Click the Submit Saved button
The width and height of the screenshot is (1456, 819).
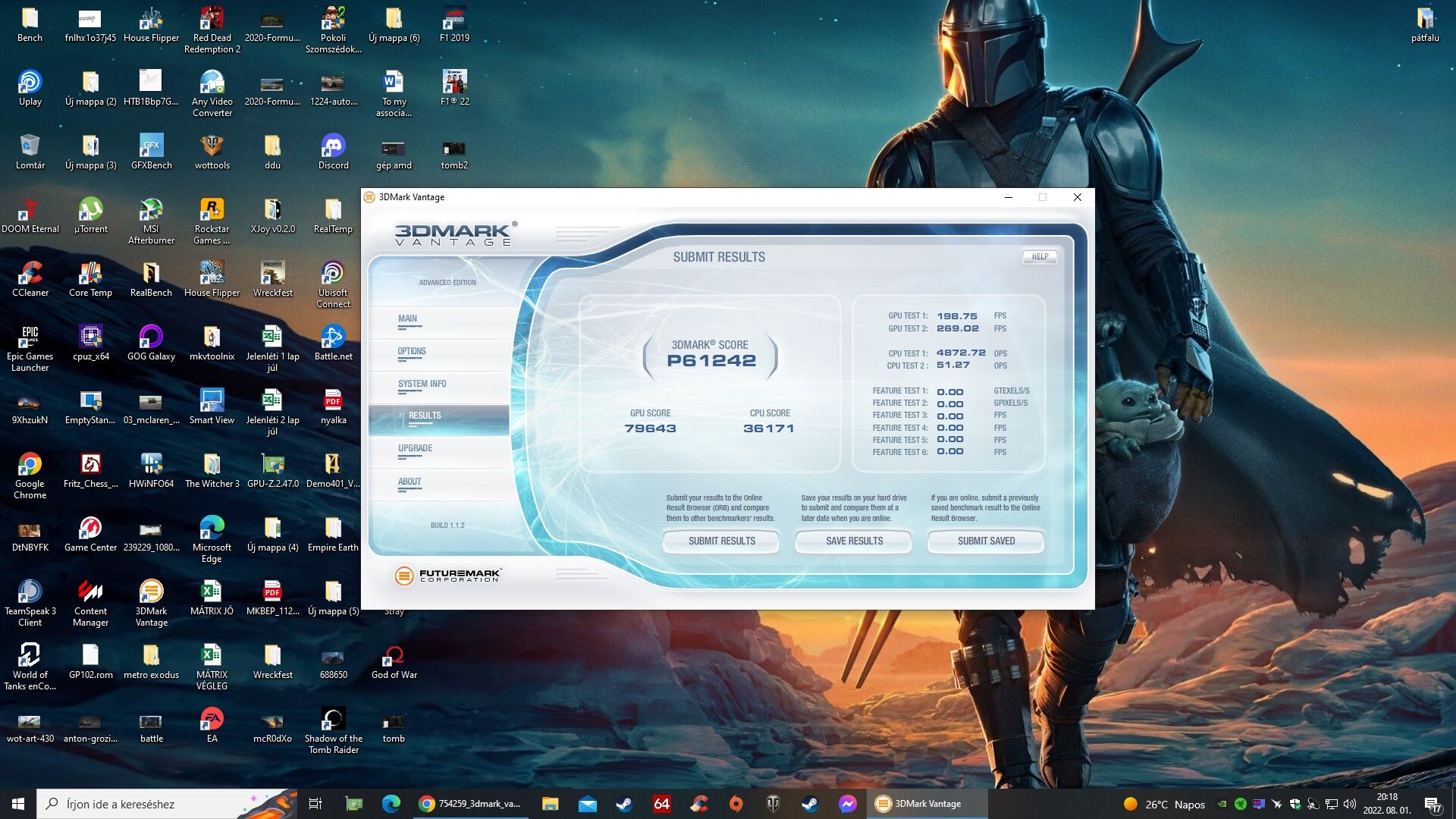(x=986, y=541)
